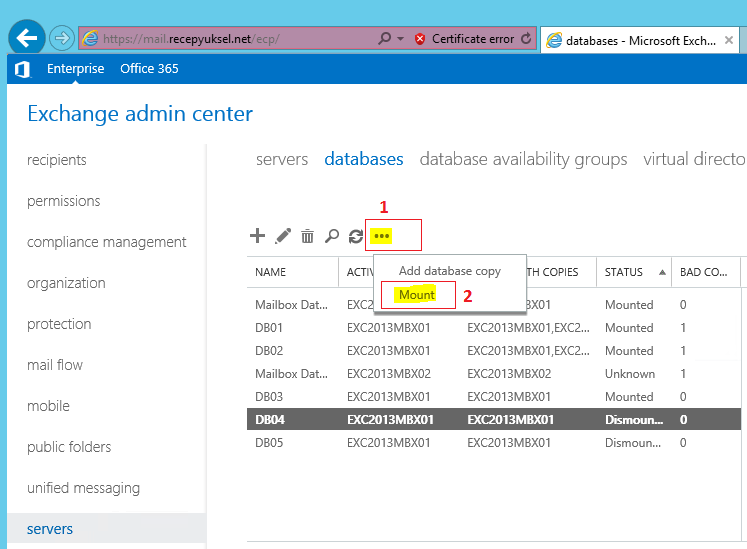Click the red certificate error shield icon
The width and height of the screenshot is (747, 549).
[x=420, y=39]
